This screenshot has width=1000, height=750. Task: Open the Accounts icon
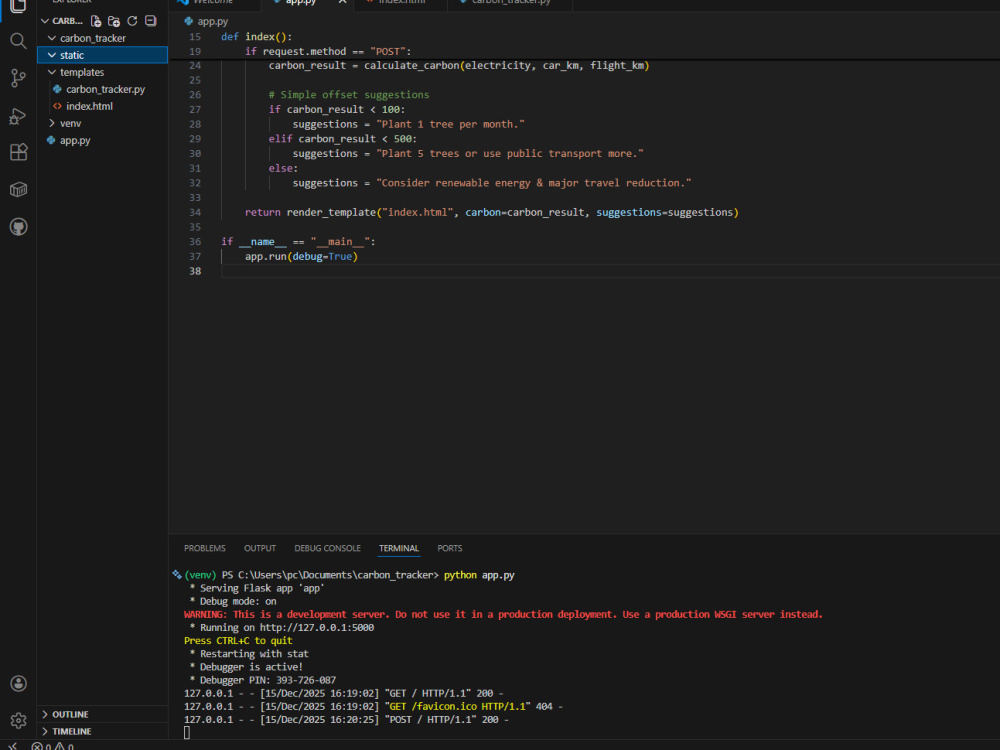click(18, 684)
